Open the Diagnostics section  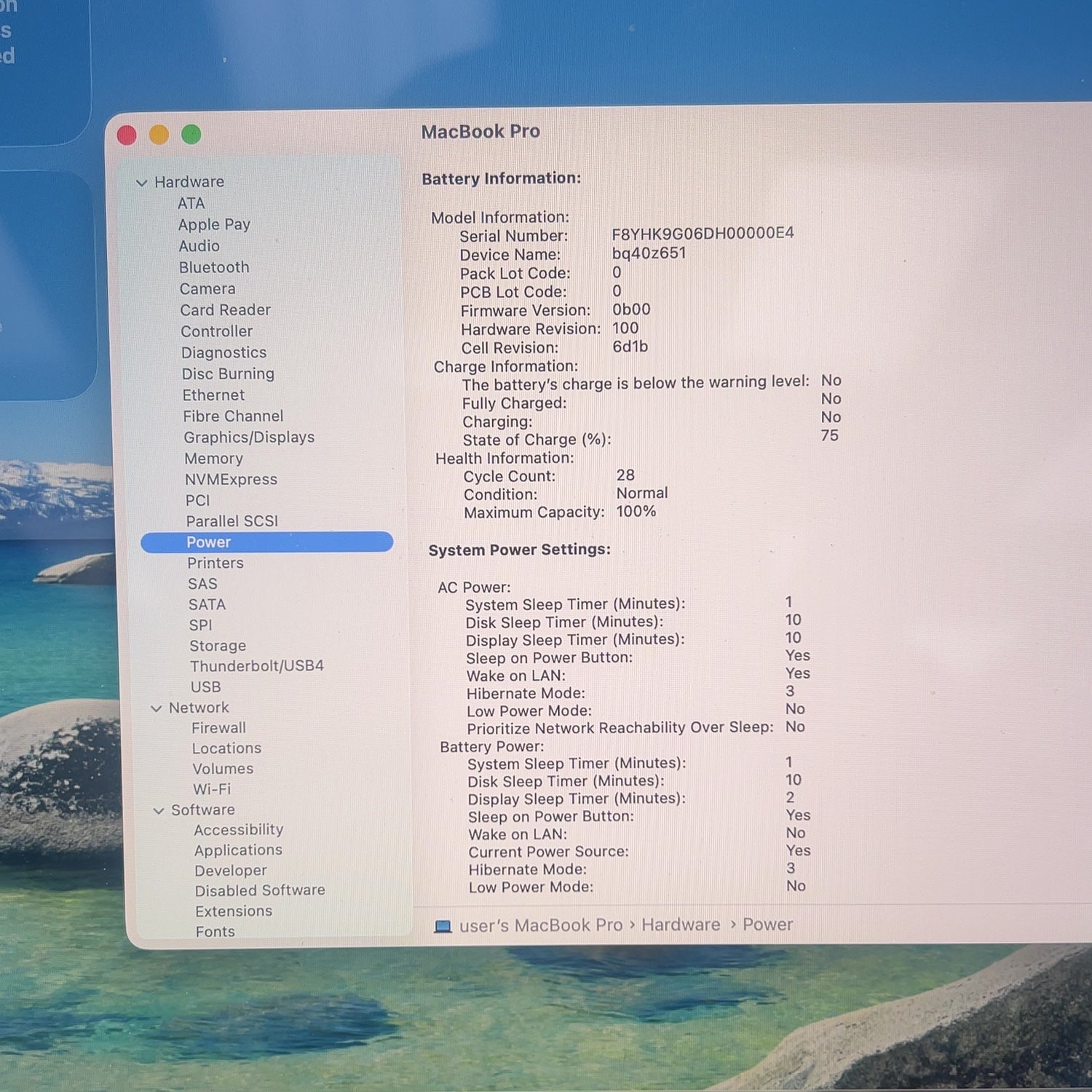[x=224, y=352]
